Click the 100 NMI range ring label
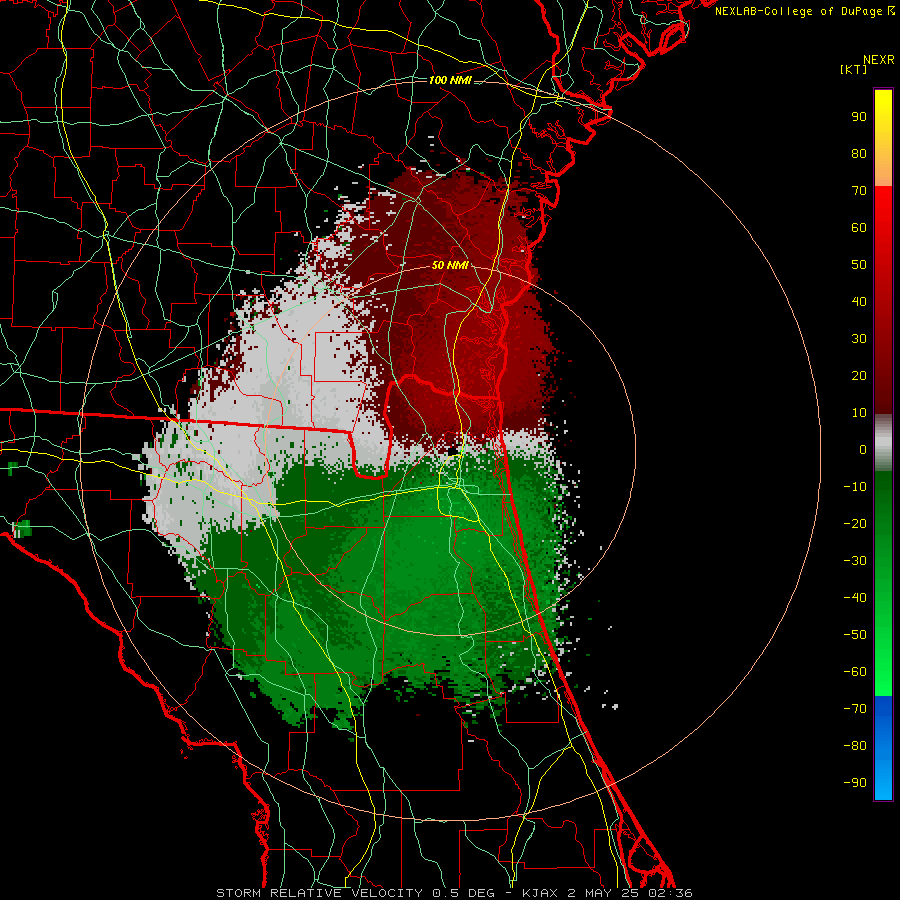The width and height of the screenshot is (900, 900). tap(450, 80)
